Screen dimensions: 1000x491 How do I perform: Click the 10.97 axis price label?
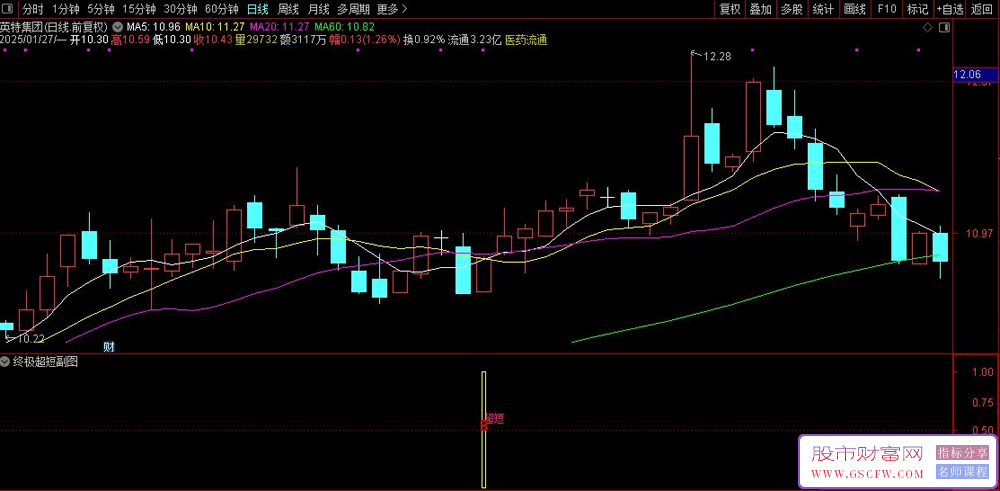click(x=978, y=233)
